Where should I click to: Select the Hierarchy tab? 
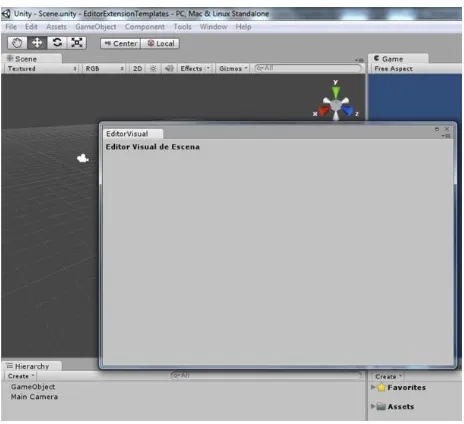pos(32,366)
